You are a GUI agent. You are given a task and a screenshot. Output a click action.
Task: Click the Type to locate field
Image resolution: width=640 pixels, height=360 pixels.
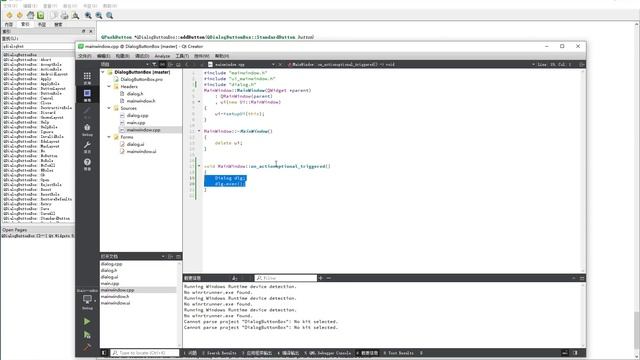[x=145, y=353]
